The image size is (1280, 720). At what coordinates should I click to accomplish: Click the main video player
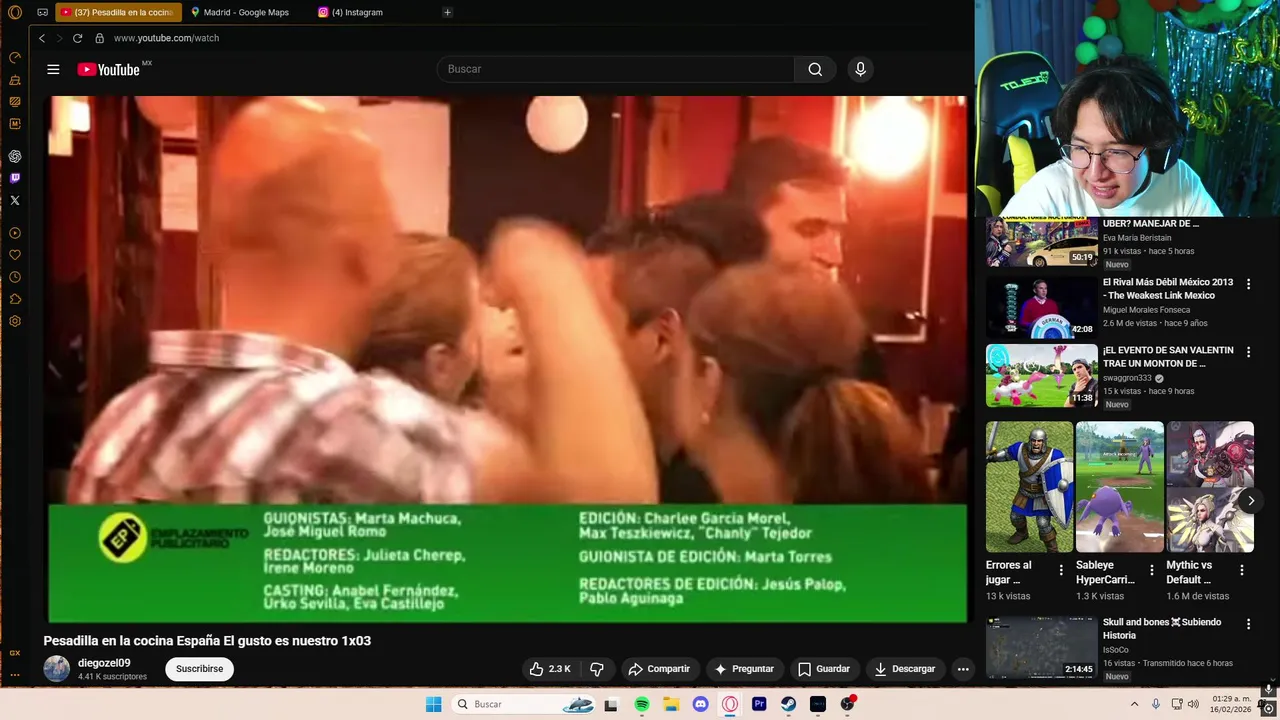[x=507, y=359]
